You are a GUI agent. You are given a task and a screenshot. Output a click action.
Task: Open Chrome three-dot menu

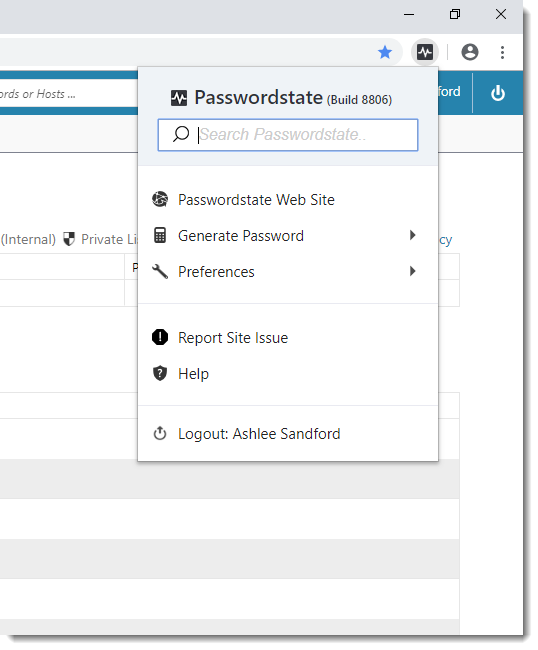502,52
